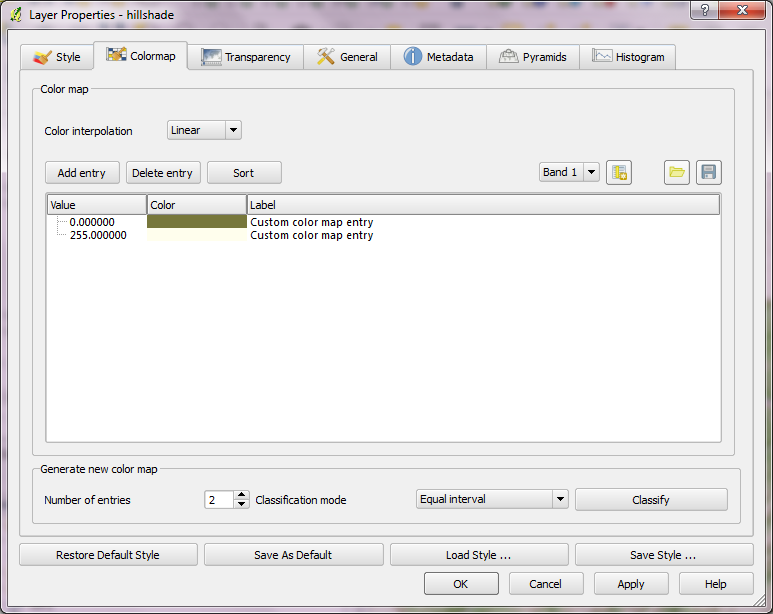Show the Histogram tab
This screenshot has width=773, height=614.
[628, 57]
